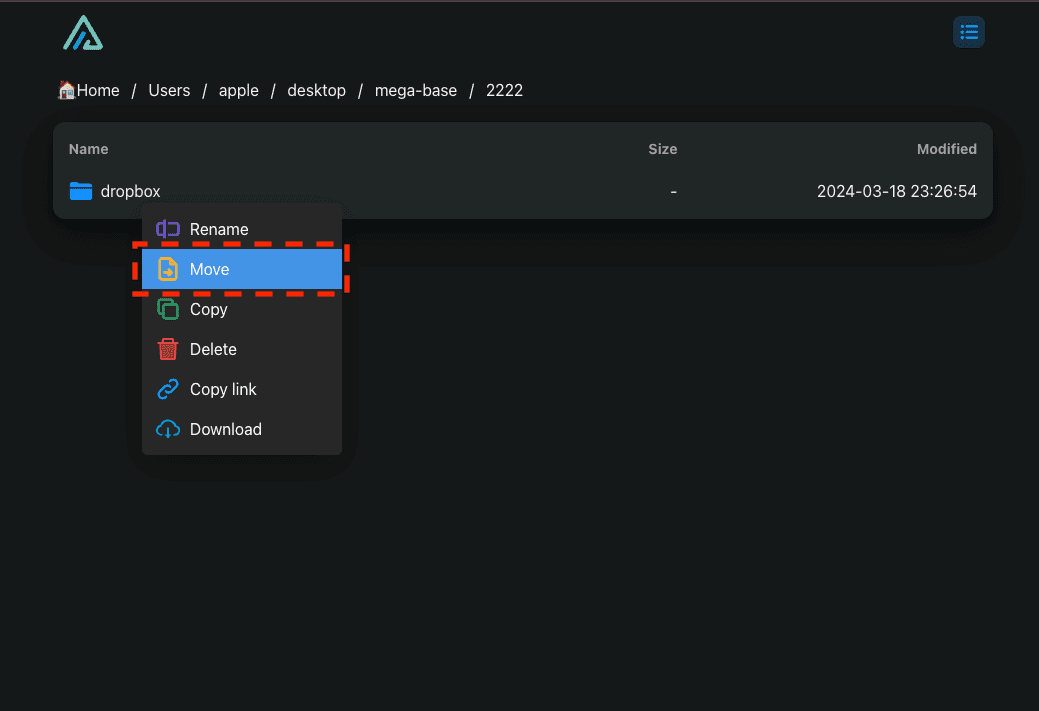The height and width of the screenshot is (711, 1039).
Task: Click the Rename icon in context menu
Action: coord(168,229)
